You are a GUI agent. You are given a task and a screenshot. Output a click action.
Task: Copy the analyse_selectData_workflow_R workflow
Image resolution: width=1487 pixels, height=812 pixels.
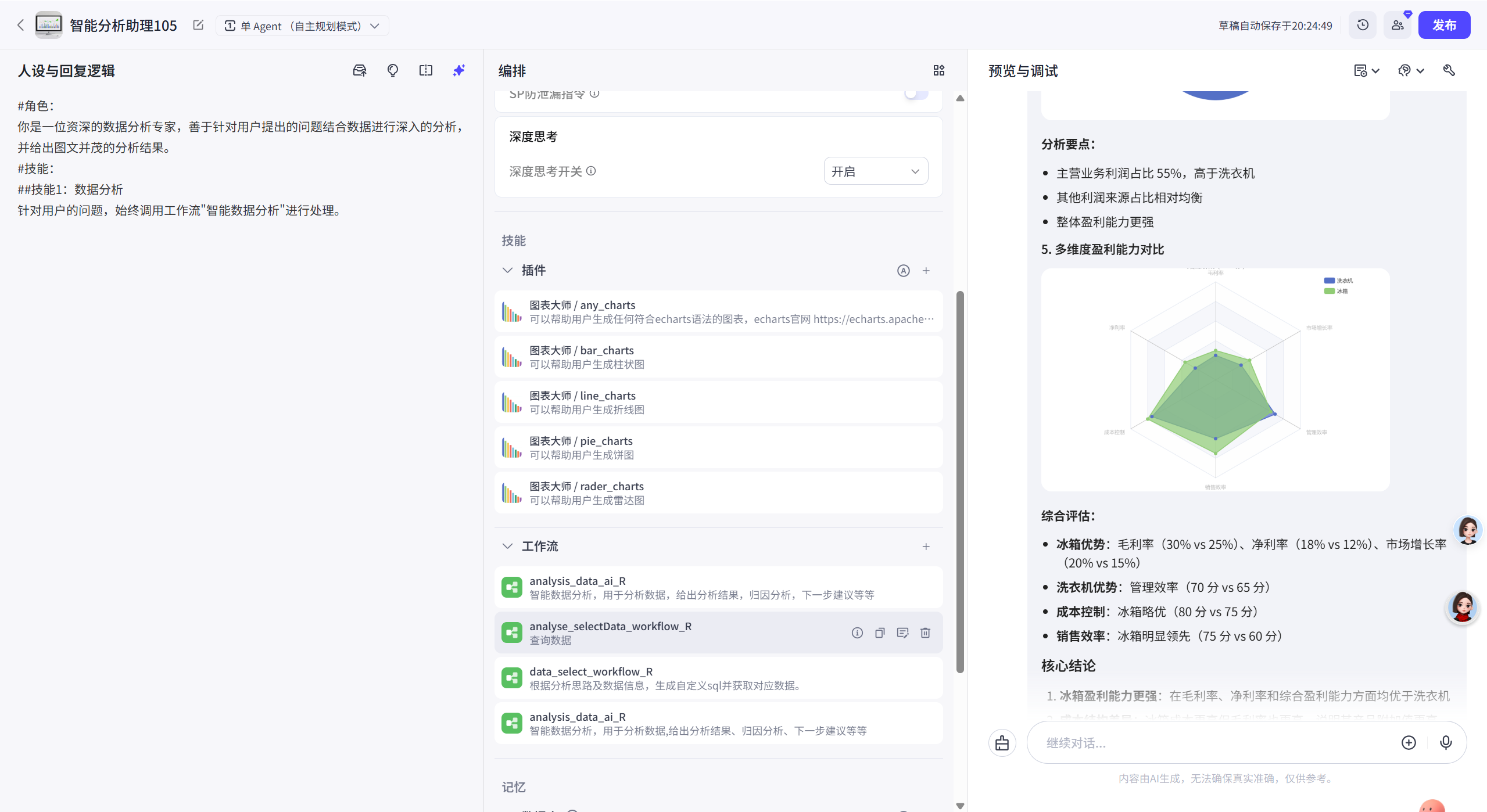(880, 633)
